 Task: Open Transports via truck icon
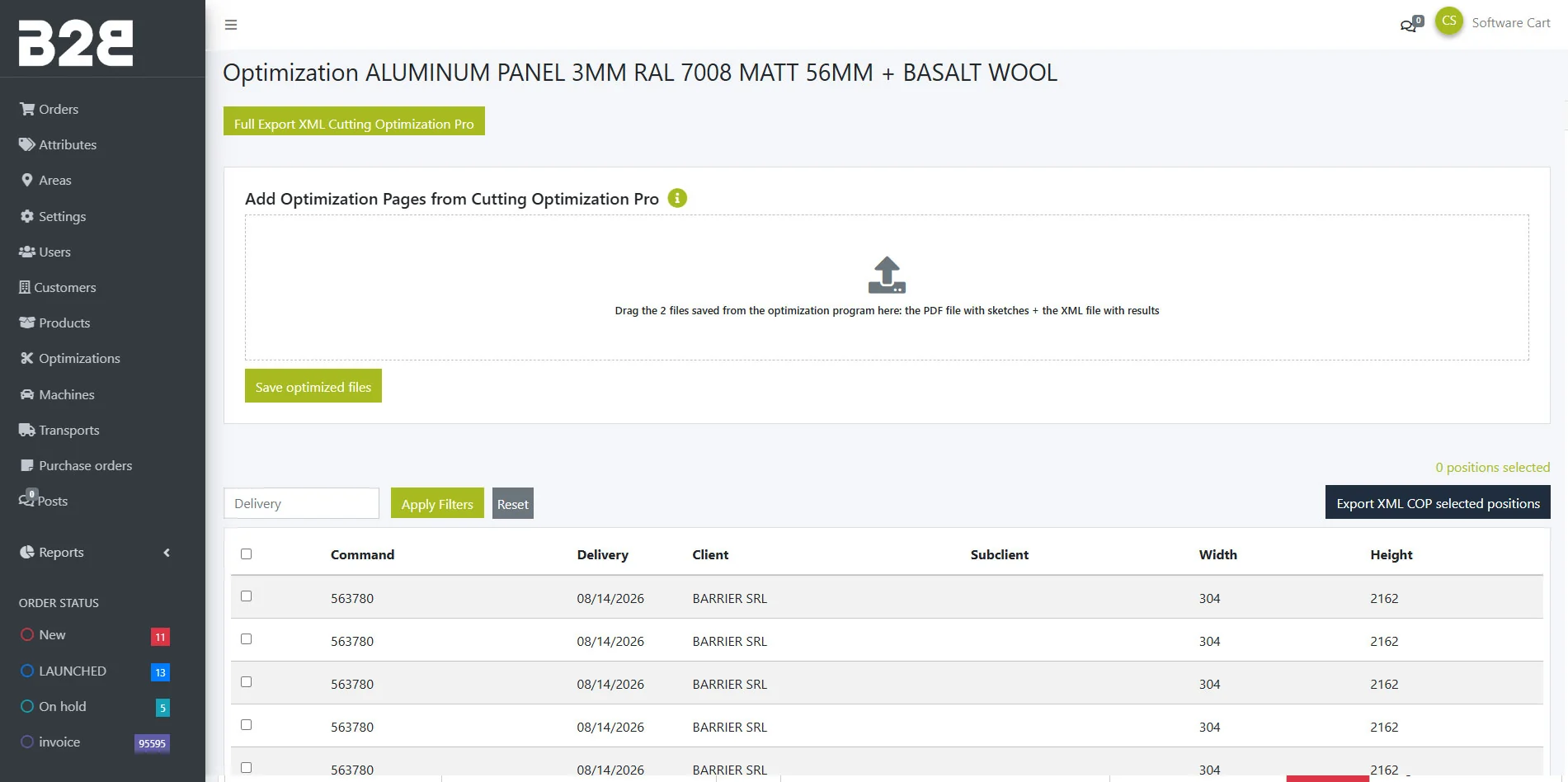point(27,430)
